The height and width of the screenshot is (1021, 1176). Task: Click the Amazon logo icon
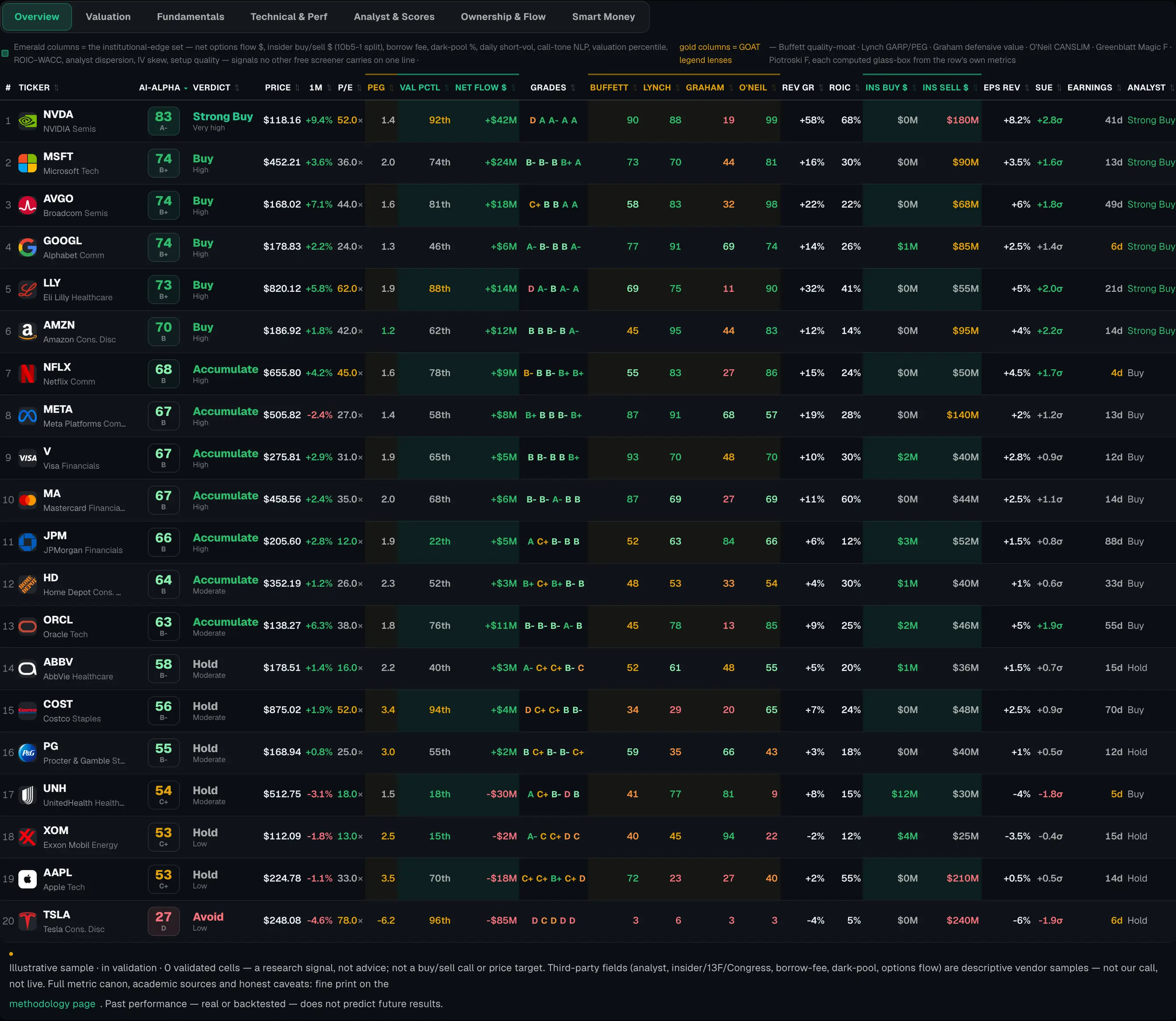(x=27, y=332)
